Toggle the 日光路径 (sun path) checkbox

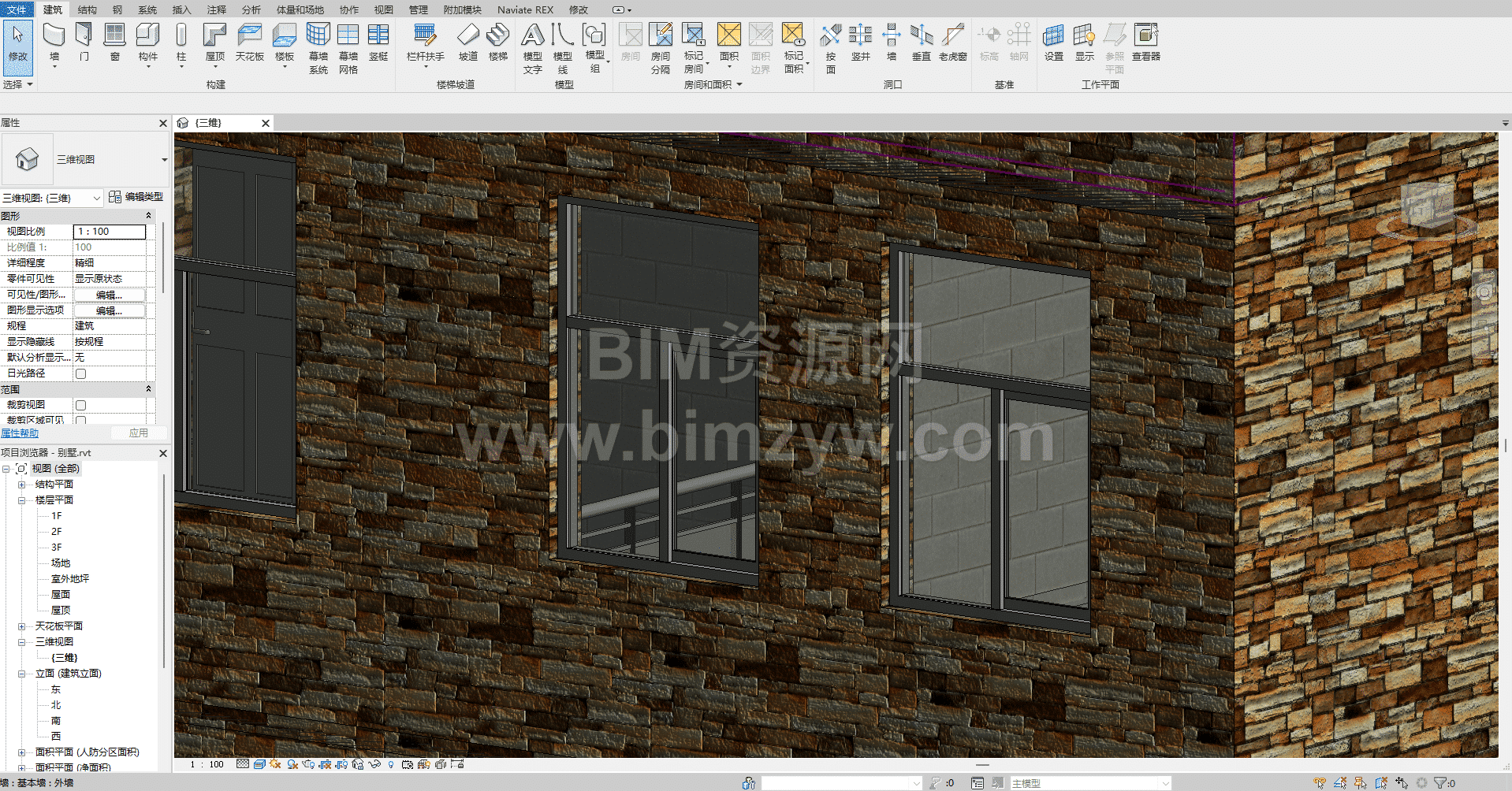pos(80,373)
